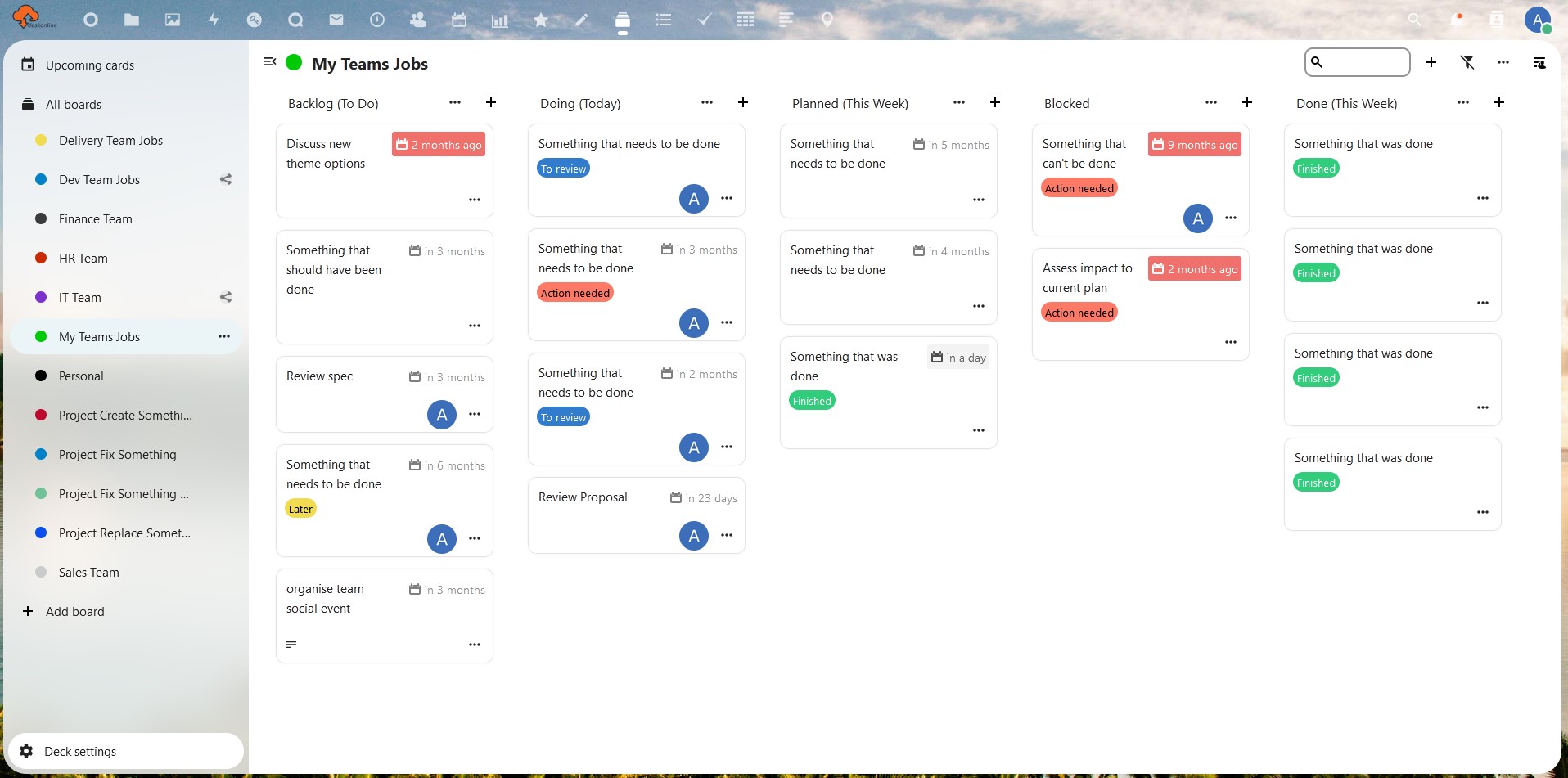
Task: Open the Activity lightning bolt icon
Action: (x=214, y=20)
